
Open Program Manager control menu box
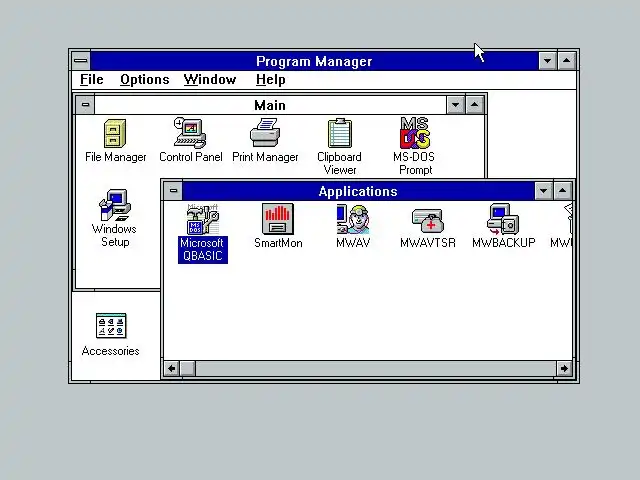pos(81,61)
